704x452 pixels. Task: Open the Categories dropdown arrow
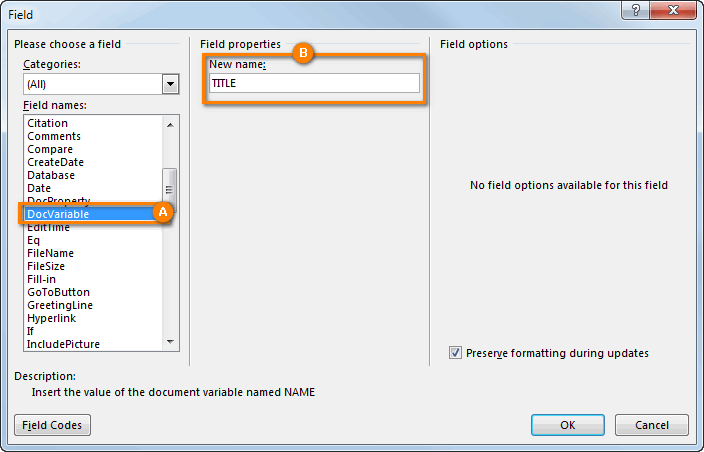170,84
